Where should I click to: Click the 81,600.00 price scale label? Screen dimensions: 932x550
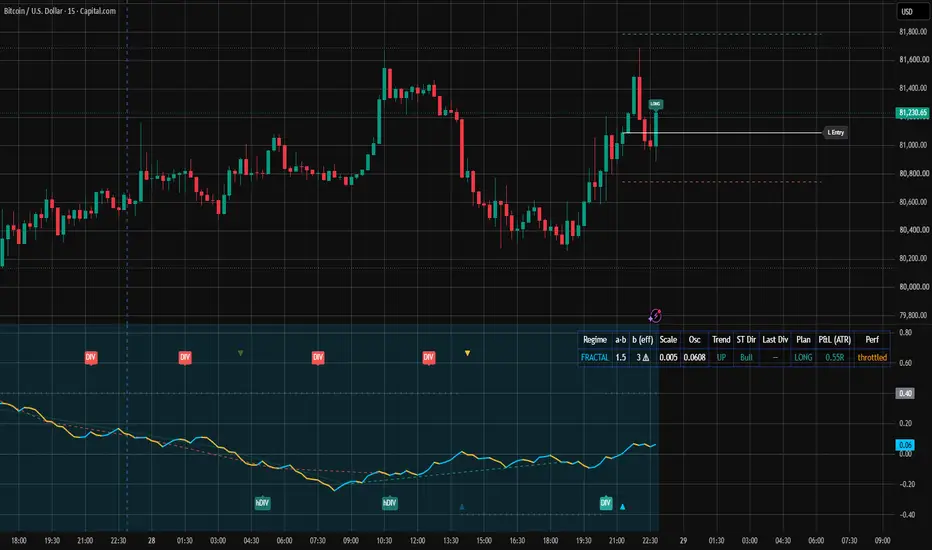pyautogui.click(x=913, y=59)
